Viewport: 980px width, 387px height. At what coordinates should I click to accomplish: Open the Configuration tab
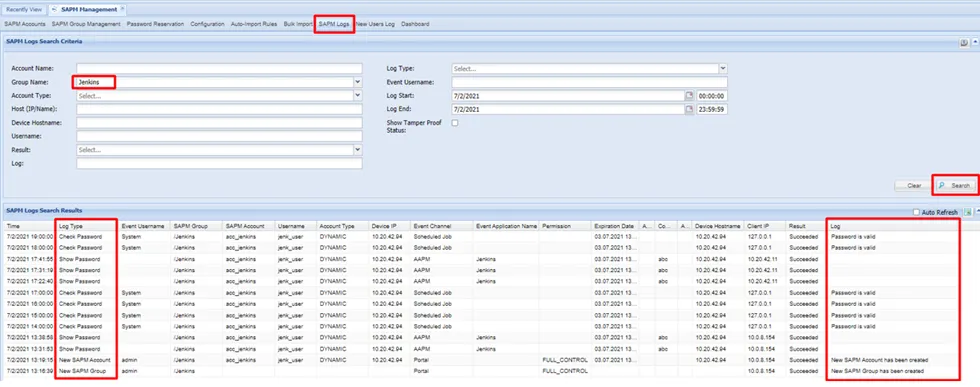[208, 24]
